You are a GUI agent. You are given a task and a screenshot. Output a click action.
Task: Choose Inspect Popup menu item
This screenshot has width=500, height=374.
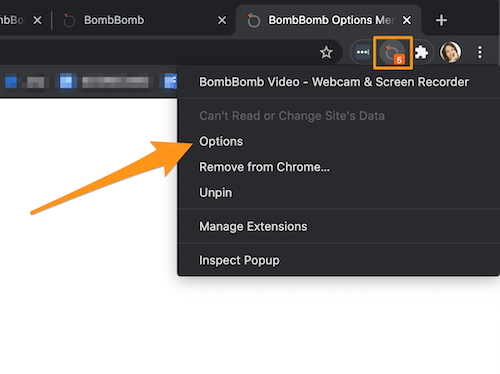339,260
